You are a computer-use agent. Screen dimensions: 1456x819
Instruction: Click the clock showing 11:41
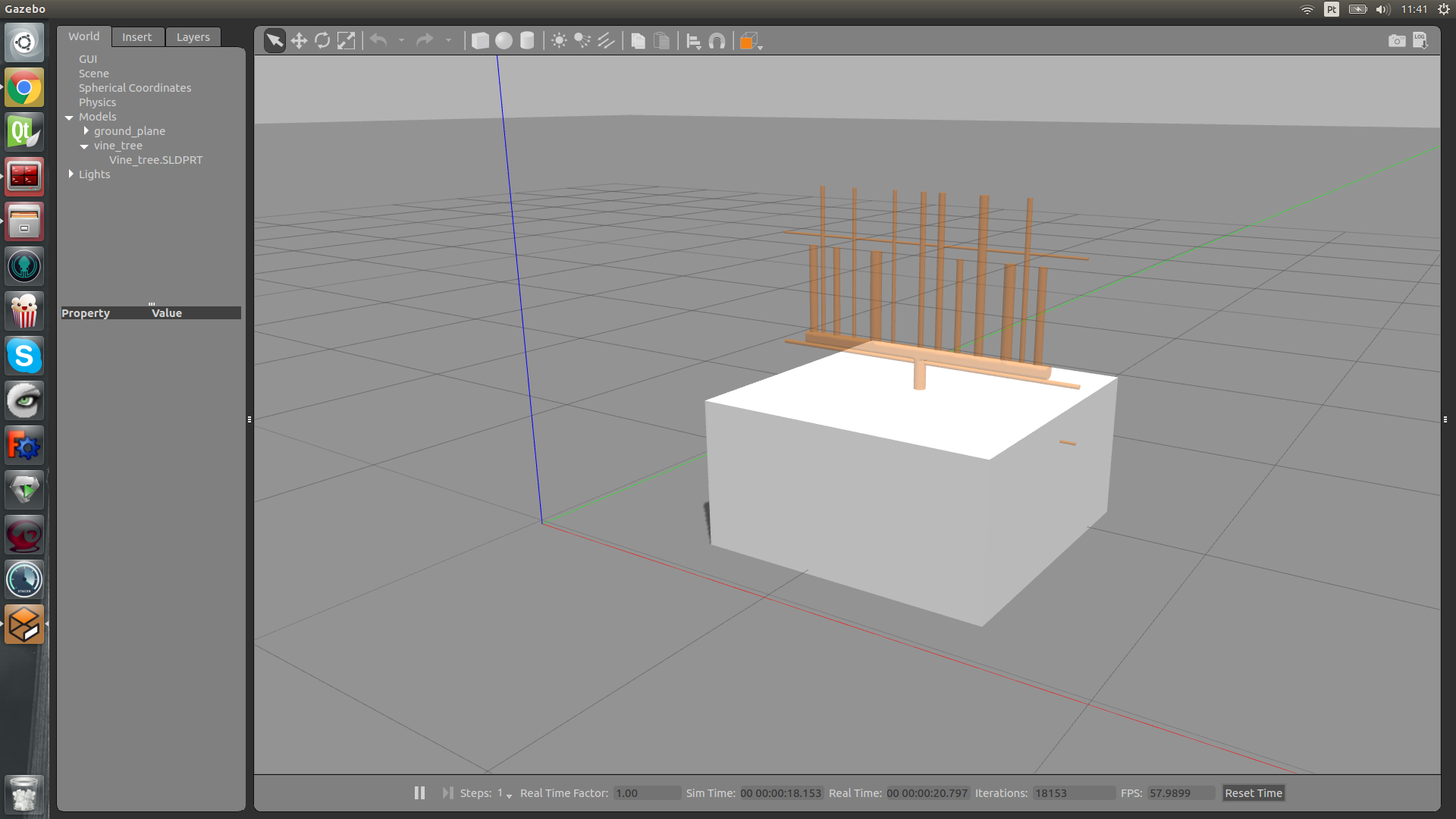tap(1414, 9)
